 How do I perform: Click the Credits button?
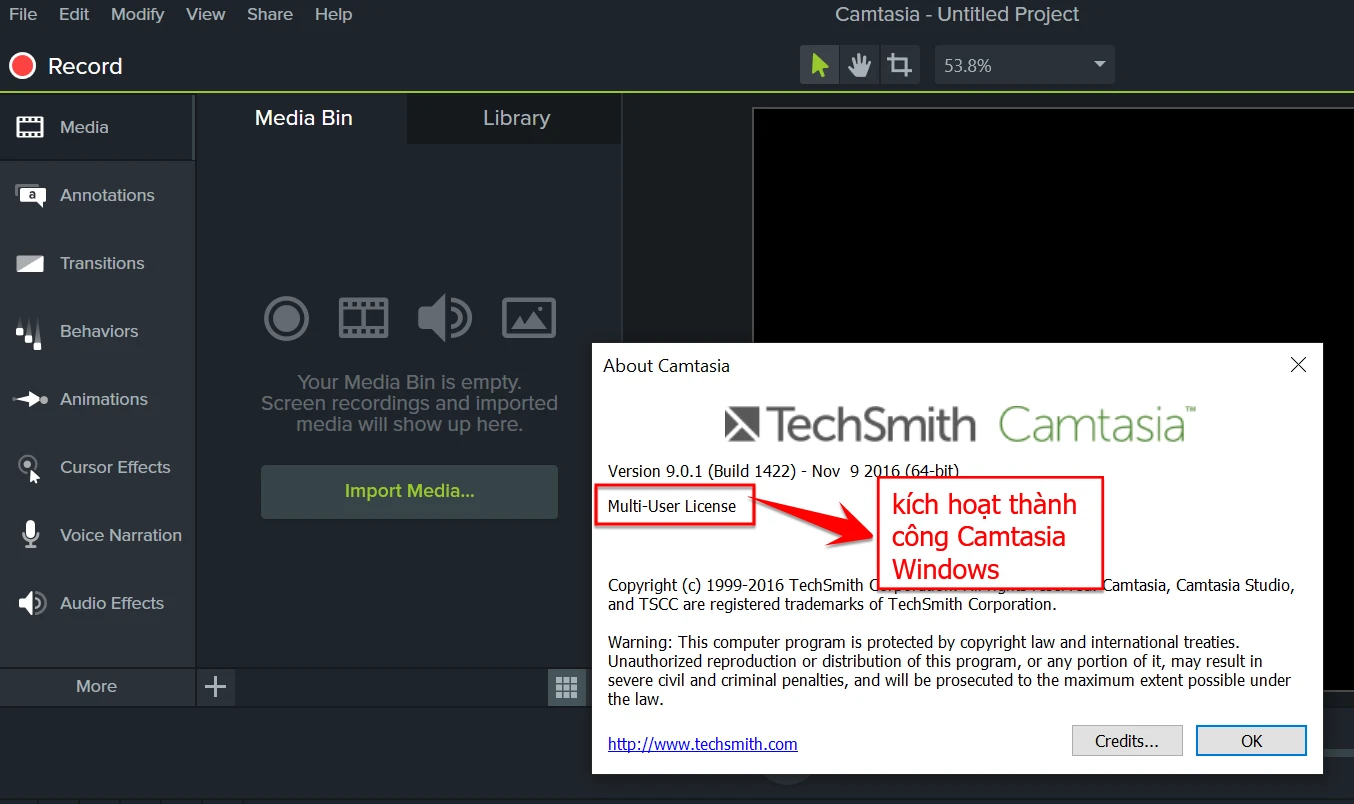tap(1126, 740)
